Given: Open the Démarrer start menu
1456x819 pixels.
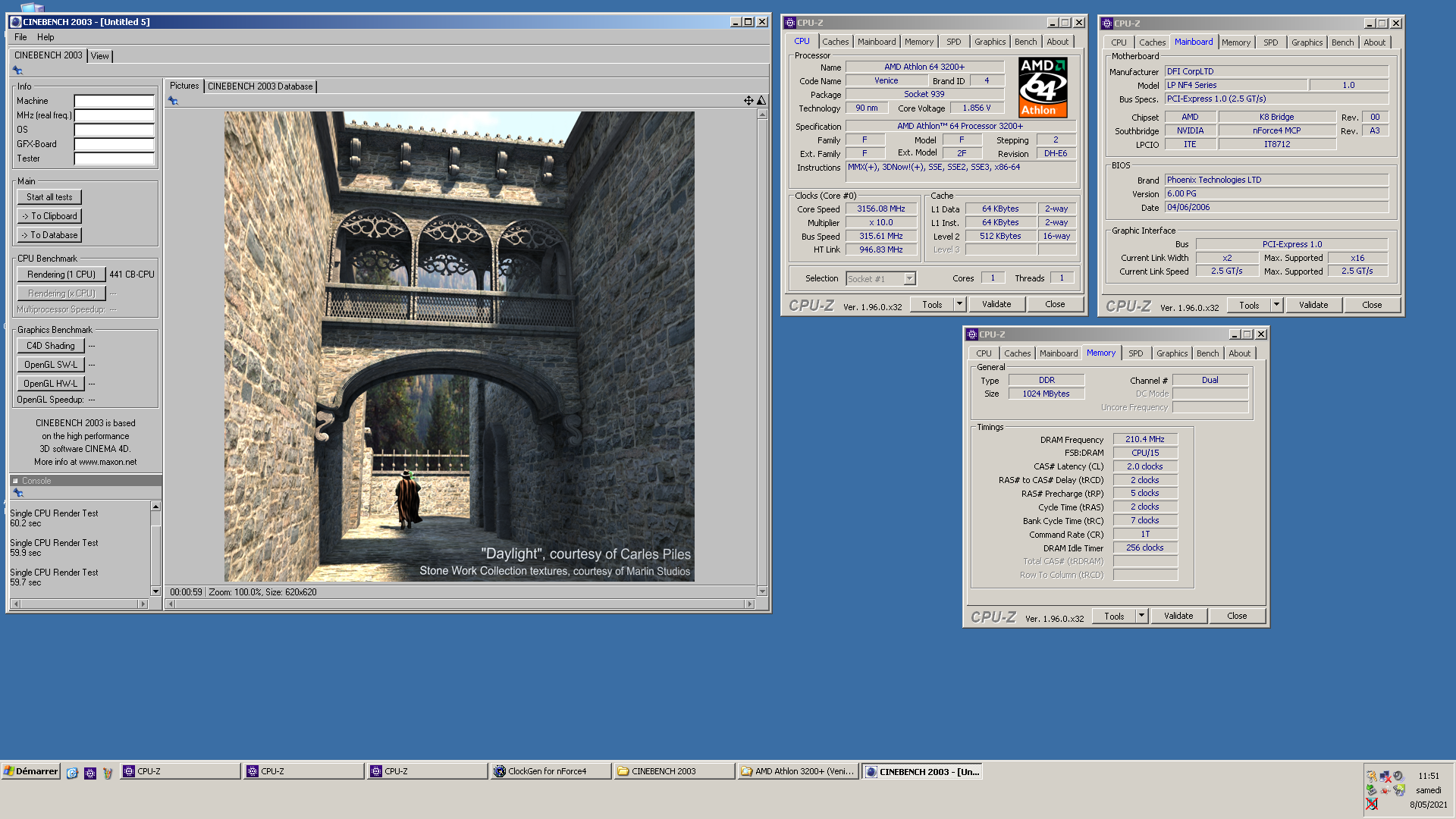Looking at the screenshot, I should point(31,771).
